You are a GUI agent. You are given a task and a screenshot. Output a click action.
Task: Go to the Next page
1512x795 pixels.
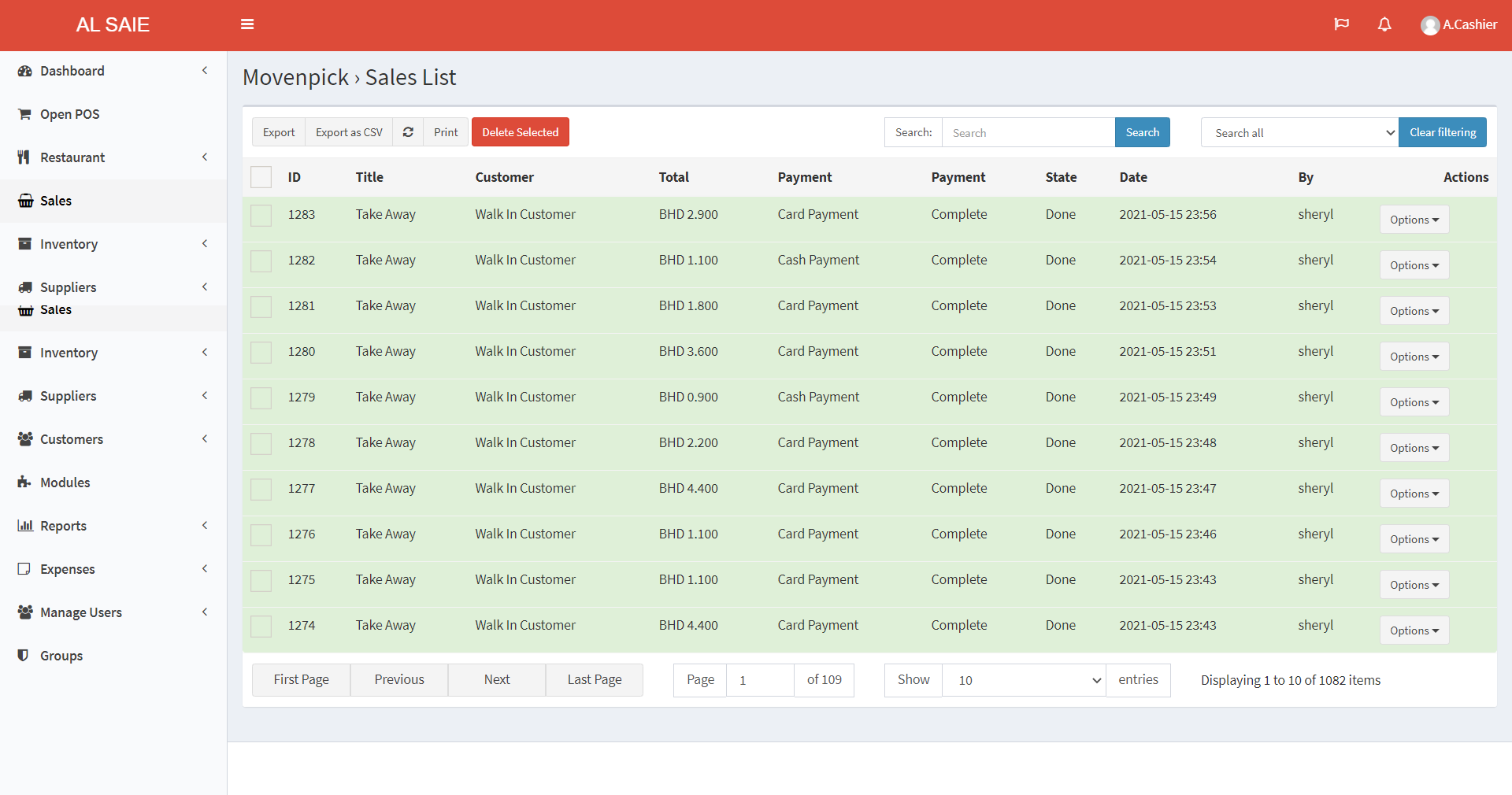point(497,680)
